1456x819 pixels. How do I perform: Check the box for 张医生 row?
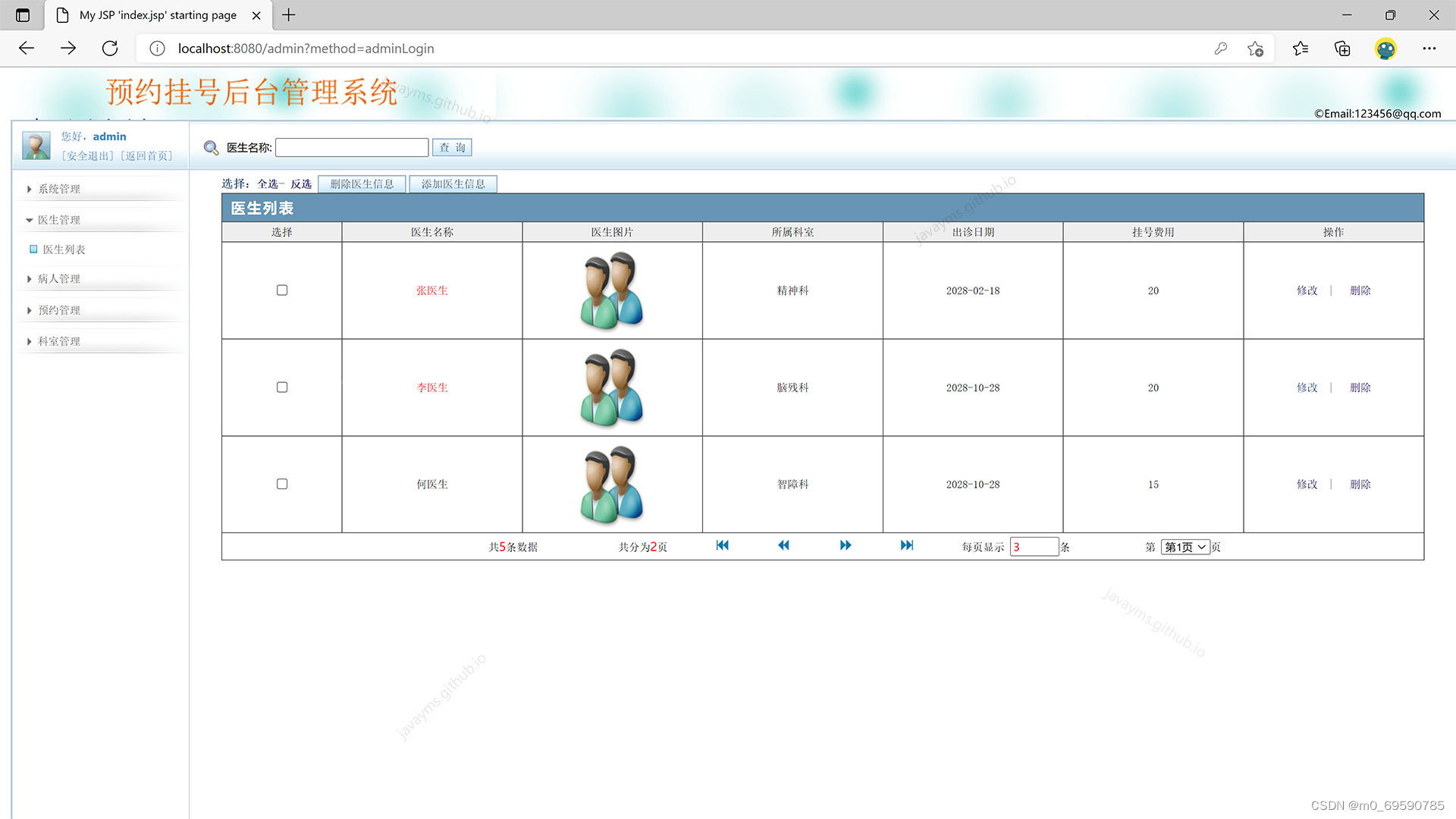[x=282, y=290]
